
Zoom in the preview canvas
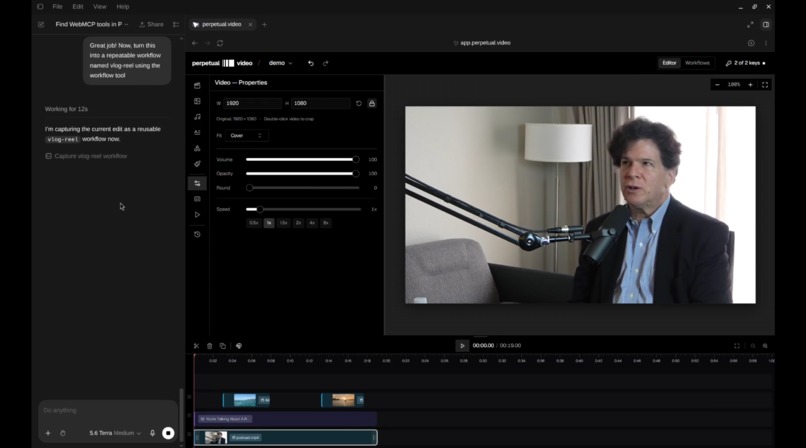tap(750, 85)
